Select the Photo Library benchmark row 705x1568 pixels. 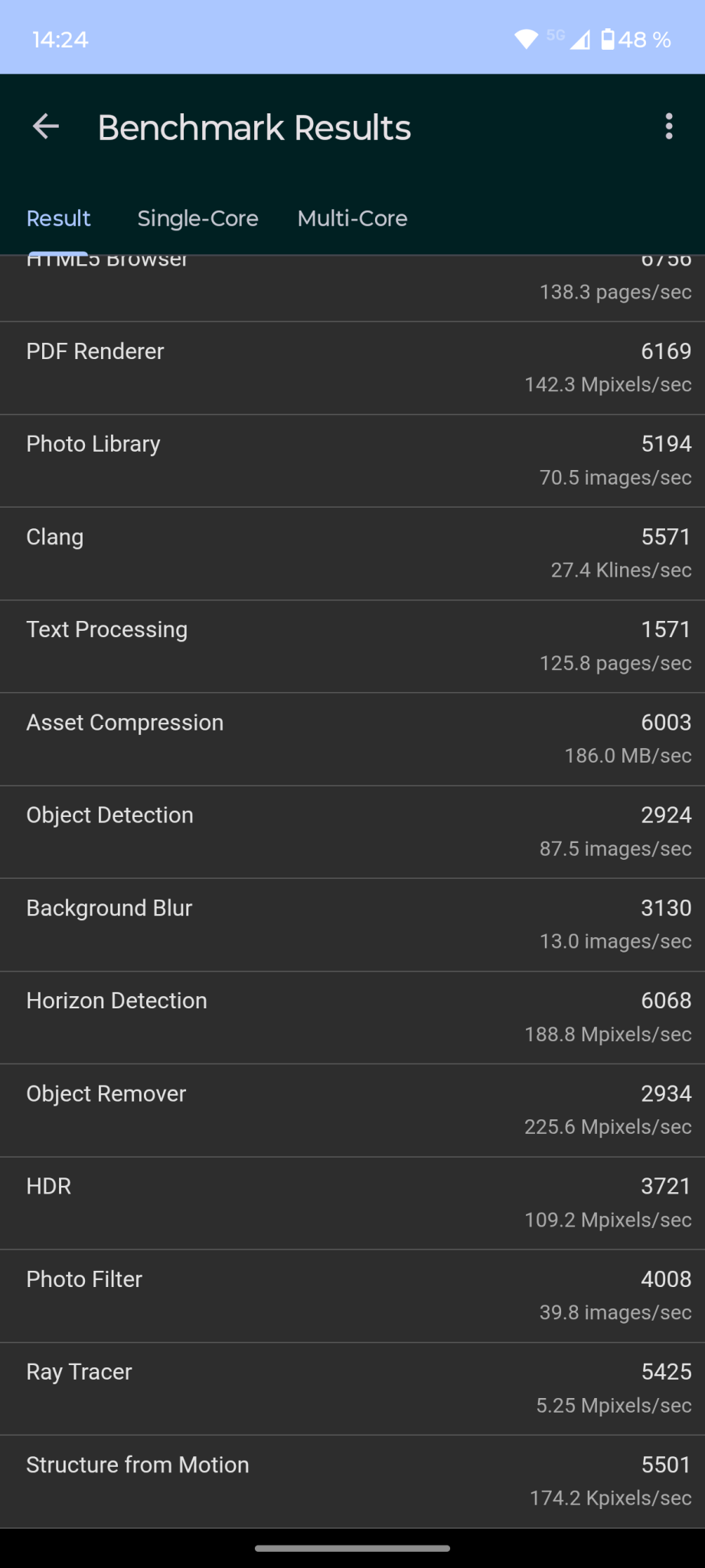pos(352,461)
